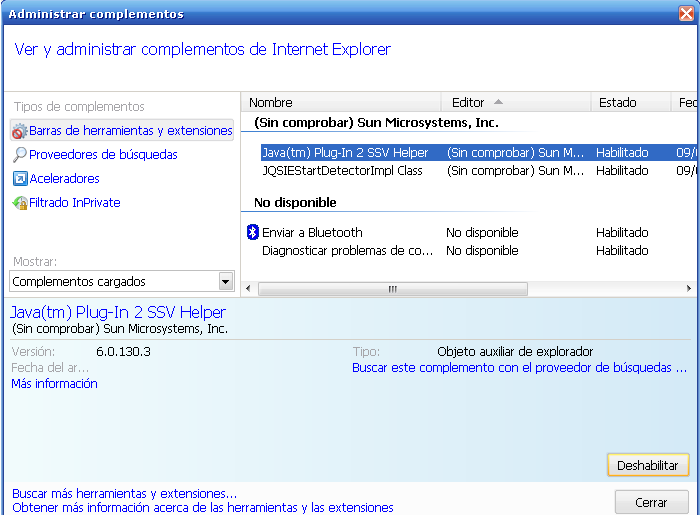Click Buscar más herramientas y extensiones link
This screenshot has height=516, width=700.
pyautogui.click(x=124, y=494)
